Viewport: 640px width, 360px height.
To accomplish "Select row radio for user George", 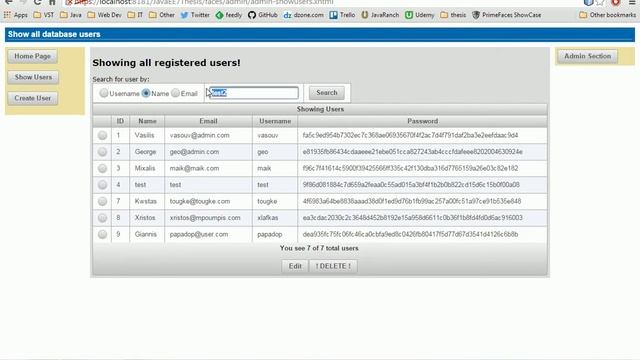I will [x=102, y=152].
